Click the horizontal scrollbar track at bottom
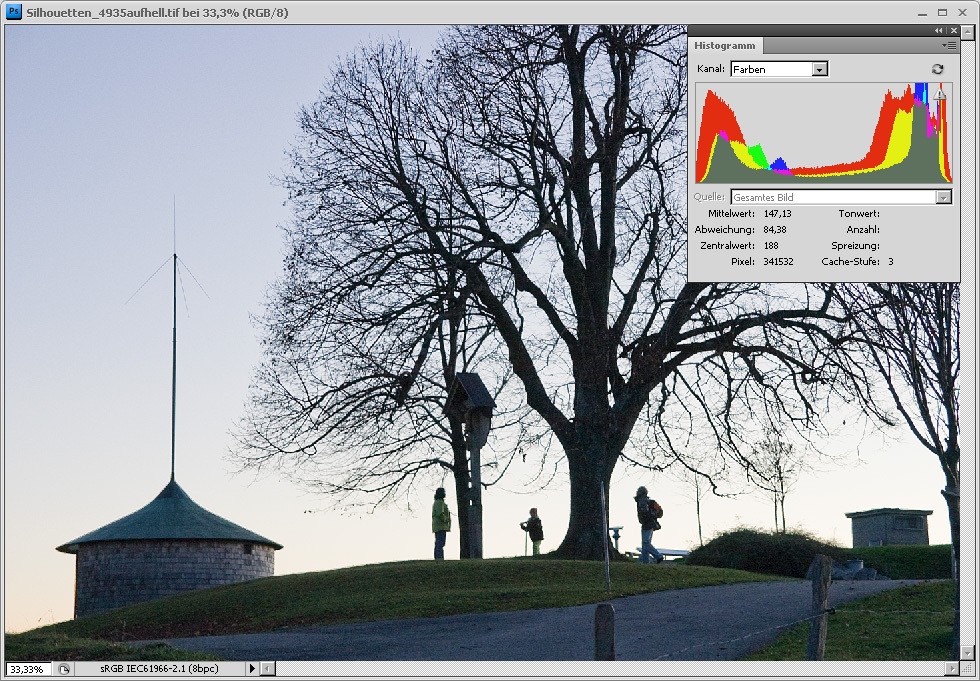Viewport: 980px width, 681px height. tap(600, 668)
